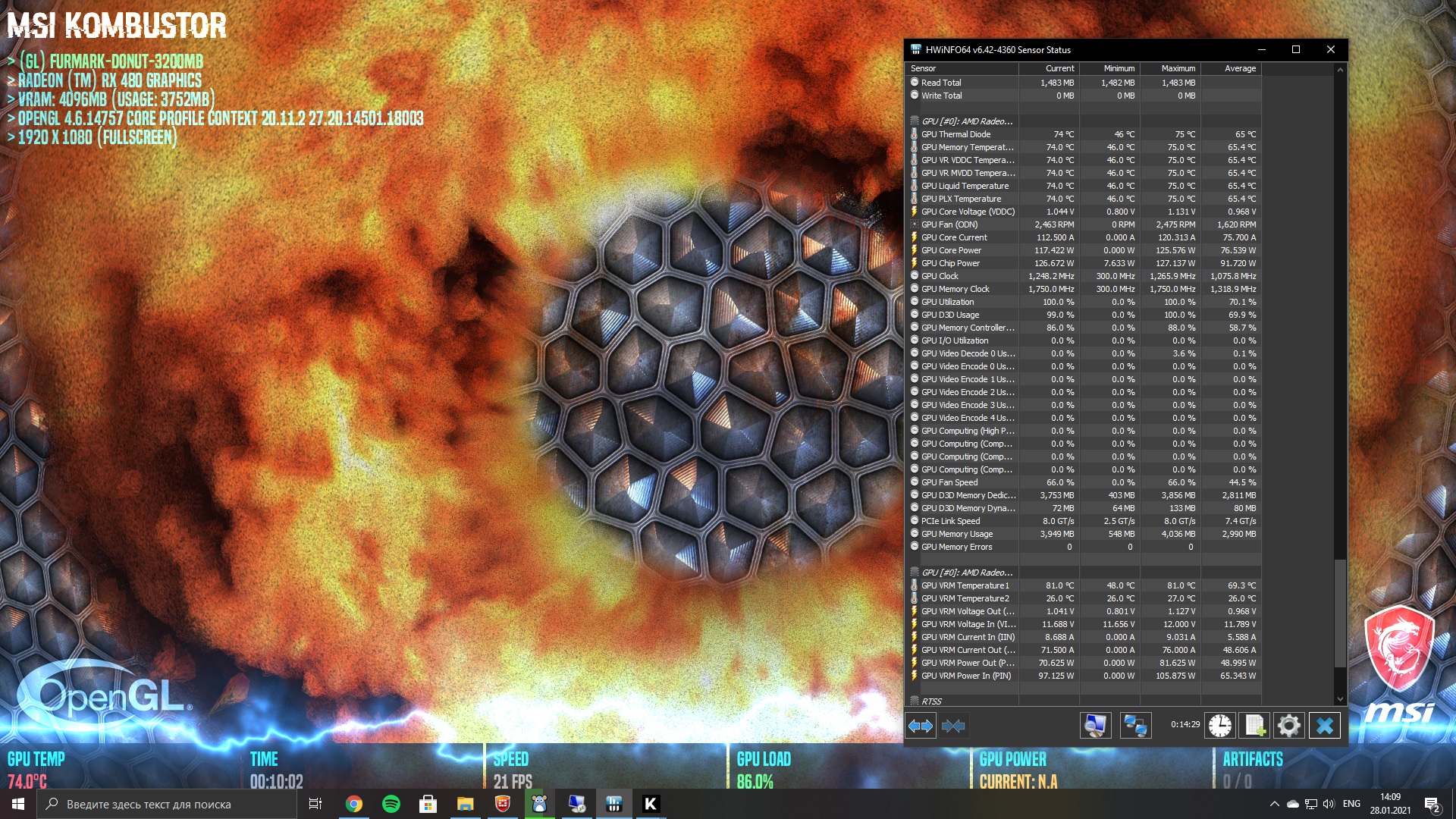Click the Windows taskbar search box

[x=167, y=804]
